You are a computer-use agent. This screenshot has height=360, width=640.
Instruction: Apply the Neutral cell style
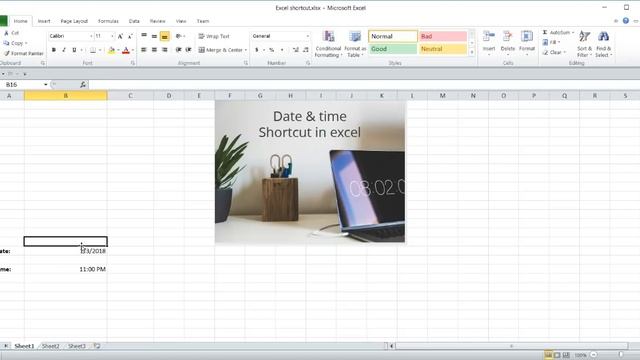point(443,49)
